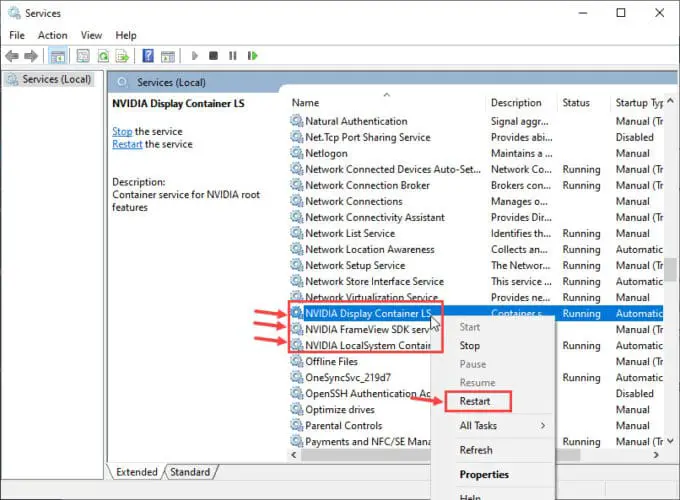Click the gear icon beside Optimize drives
Screen dimensions: 680x500
click(x=297, y=409)
